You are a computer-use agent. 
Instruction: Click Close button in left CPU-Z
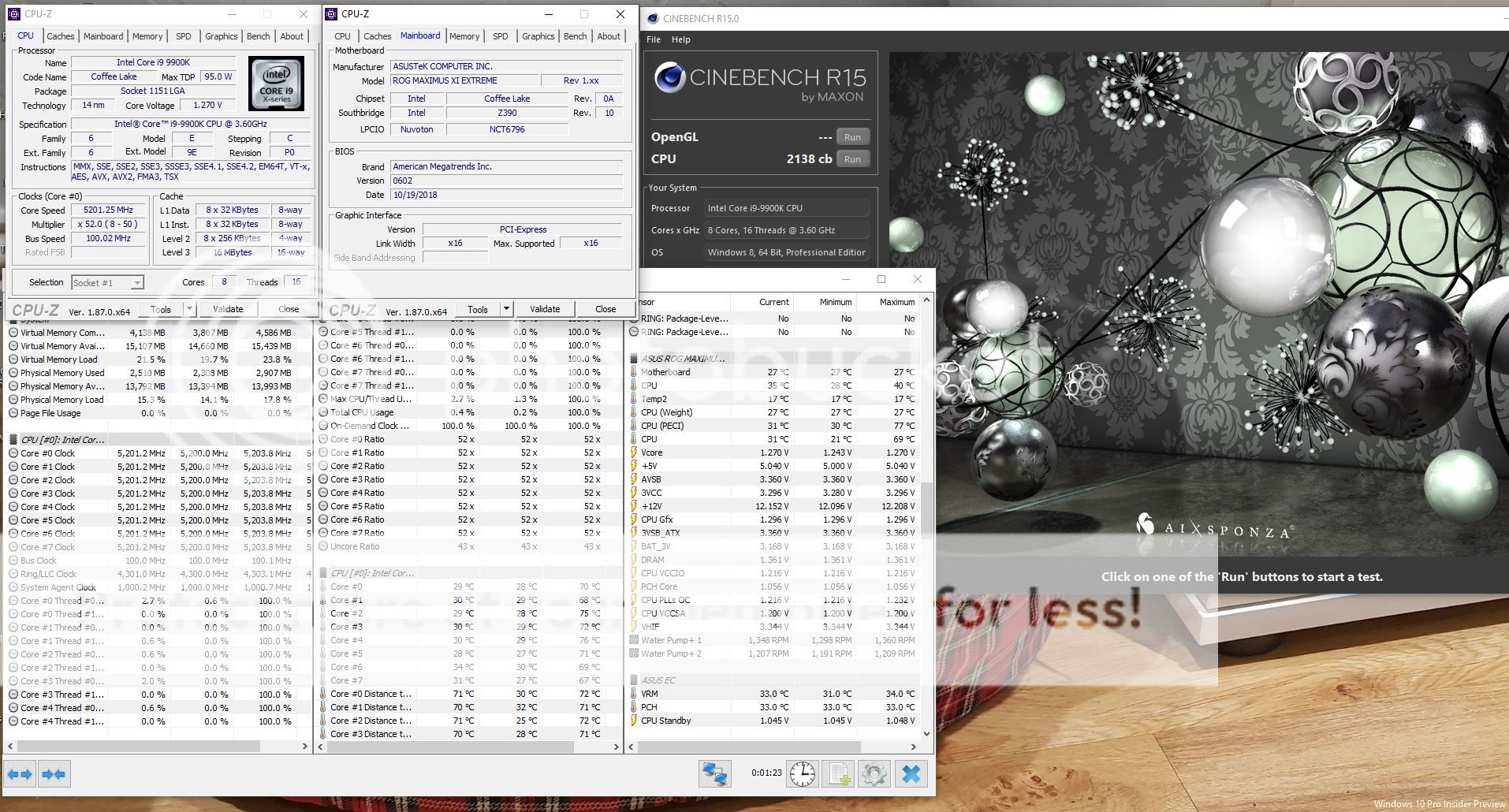click(289, 309)
